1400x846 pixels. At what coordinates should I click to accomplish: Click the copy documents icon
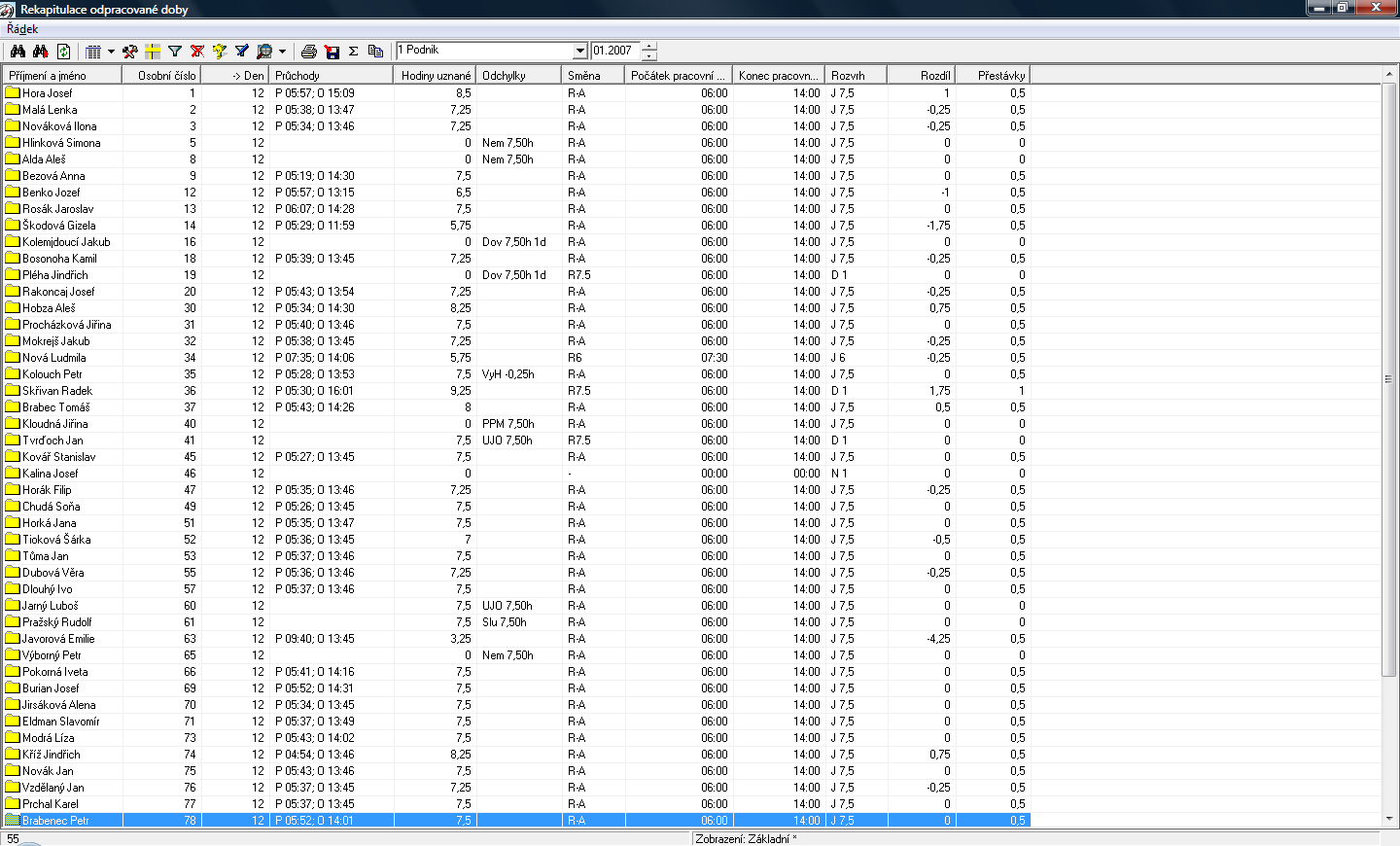tap(376, 52)
